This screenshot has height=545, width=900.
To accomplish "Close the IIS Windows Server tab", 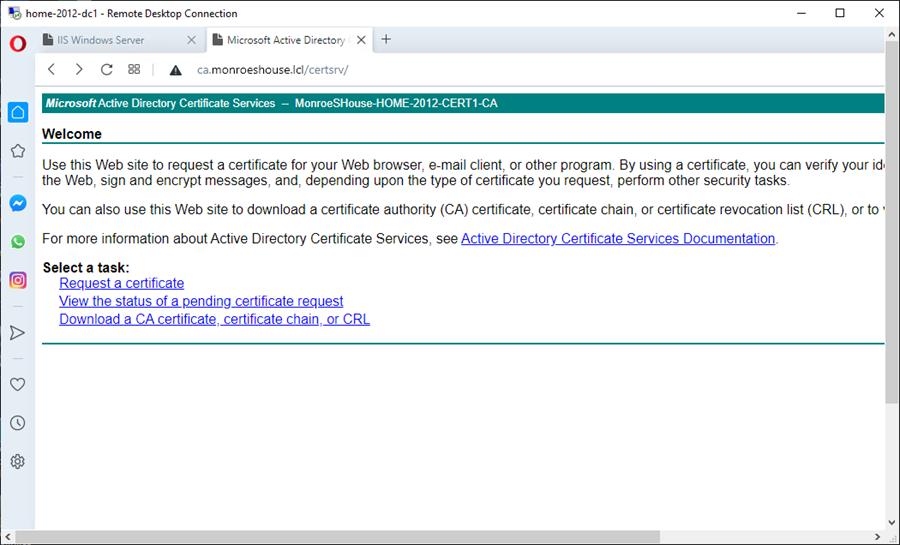I will tap(192, 40).
